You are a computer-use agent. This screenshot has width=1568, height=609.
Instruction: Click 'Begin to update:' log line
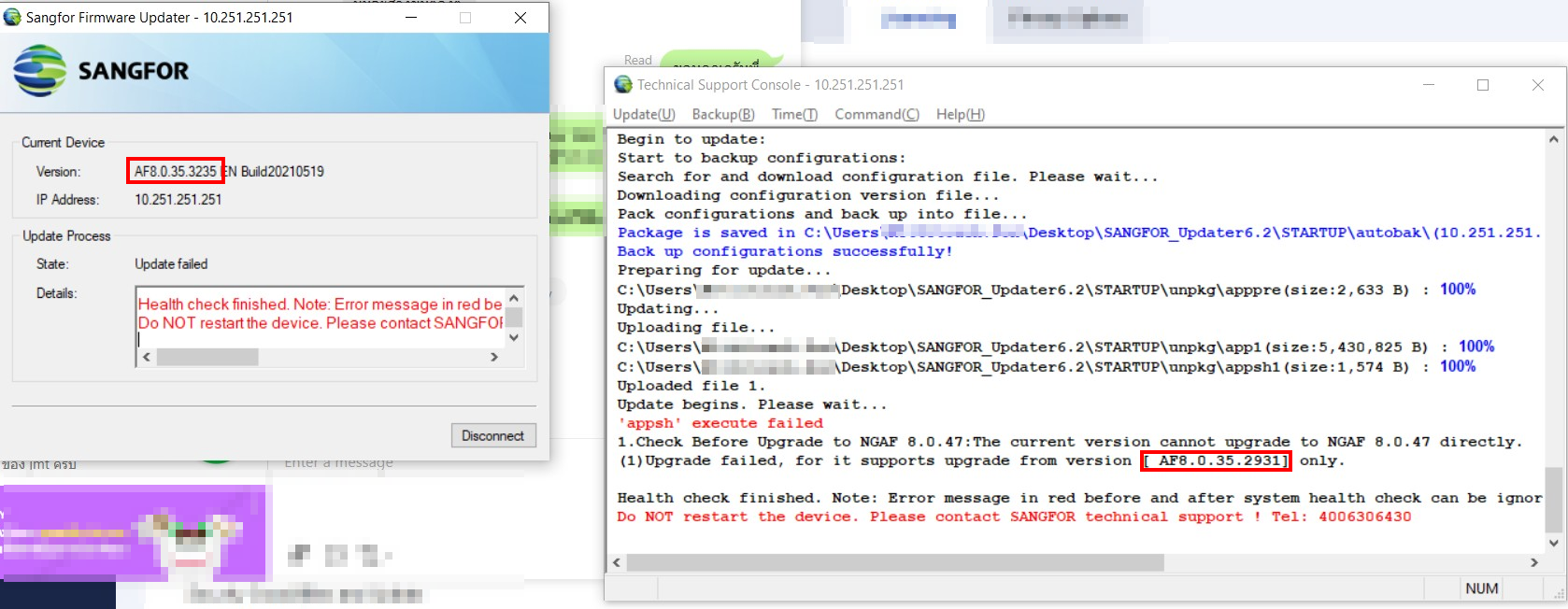[x=691, y=139]
